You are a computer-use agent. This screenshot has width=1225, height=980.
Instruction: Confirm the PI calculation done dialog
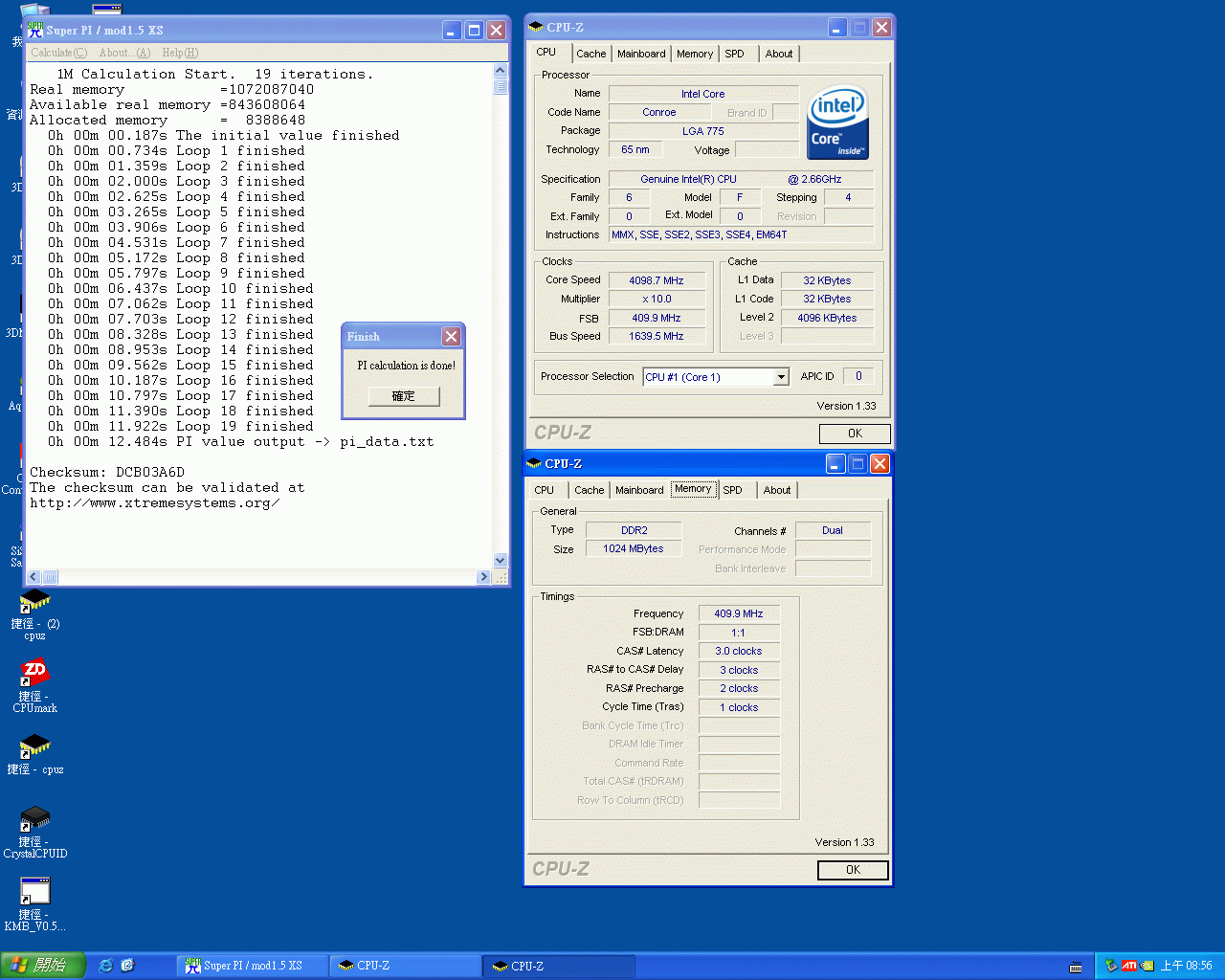coord(404,396)
